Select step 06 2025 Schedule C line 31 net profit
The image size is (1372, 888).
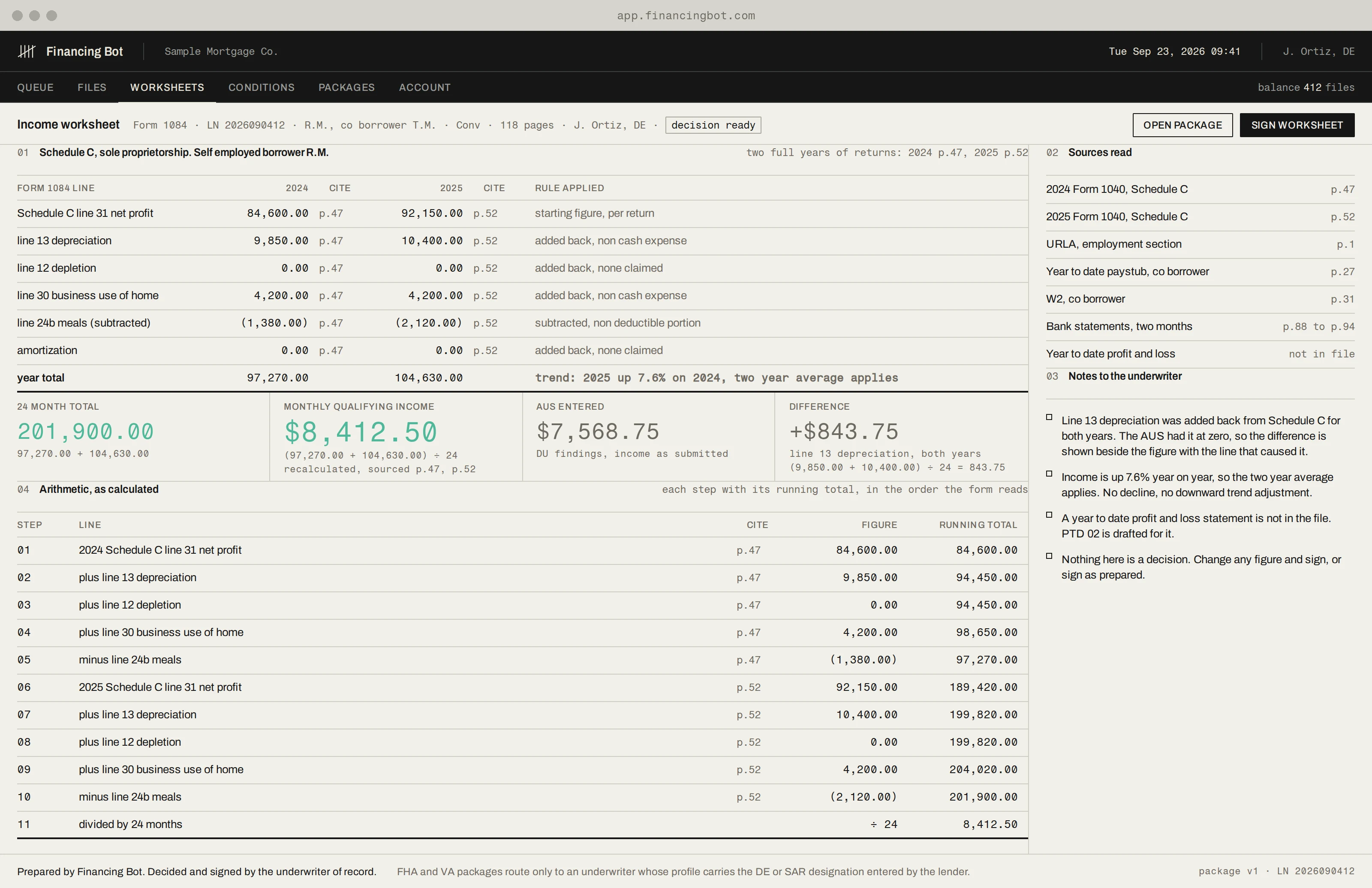(x=522, y=687)
